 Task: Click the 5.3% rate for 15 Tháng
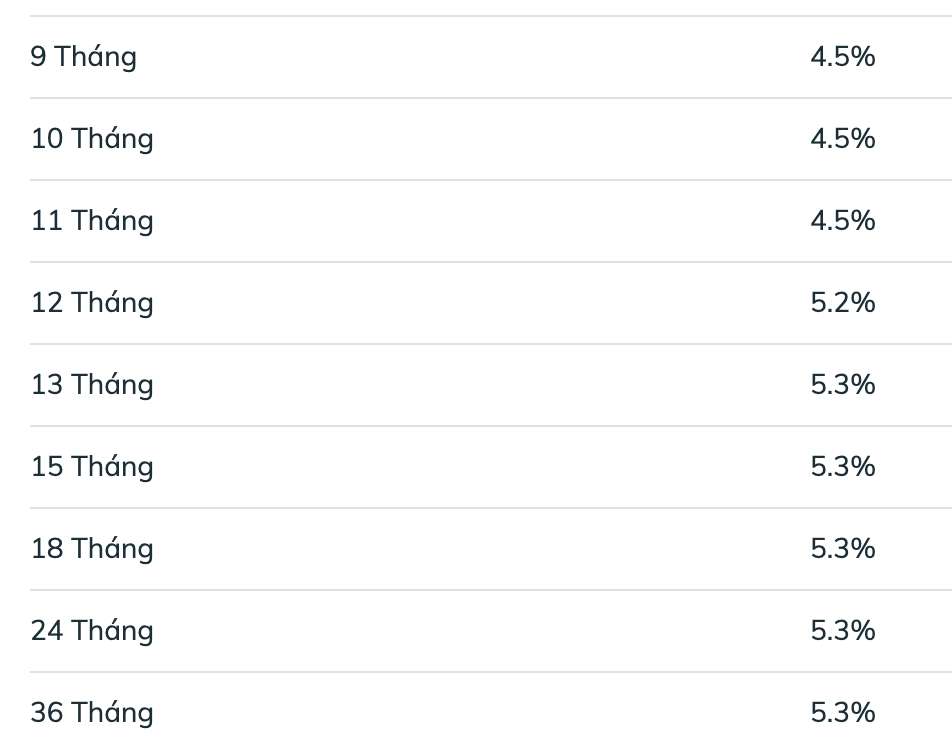pyautogui.click(x=842, y=467)
